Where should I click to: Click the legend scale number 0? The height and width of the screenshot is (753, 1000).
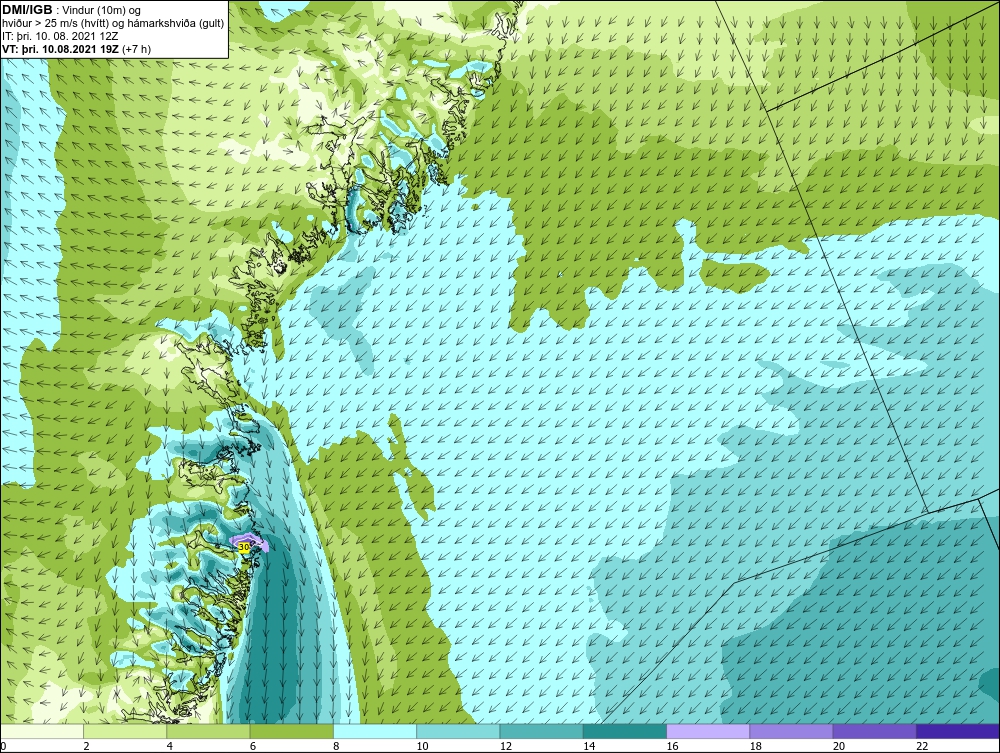(x=3, y=746)
